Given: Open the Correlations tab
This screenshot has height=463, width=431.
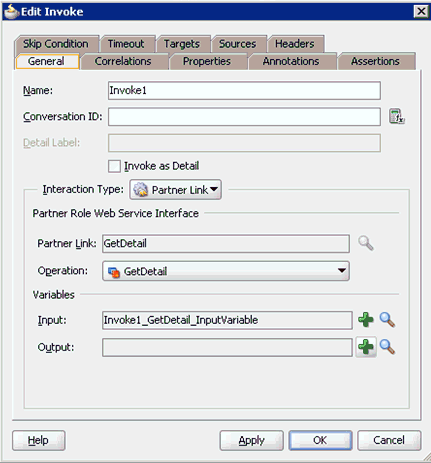Looking at the screenshot, I should click(123, 61).
